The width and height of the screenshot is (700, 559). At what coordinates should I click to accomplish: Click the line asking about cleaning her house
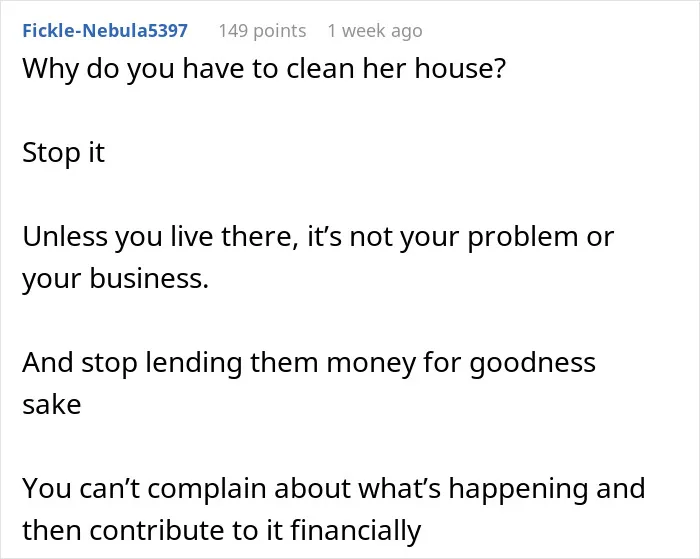[x=264, y=69]
